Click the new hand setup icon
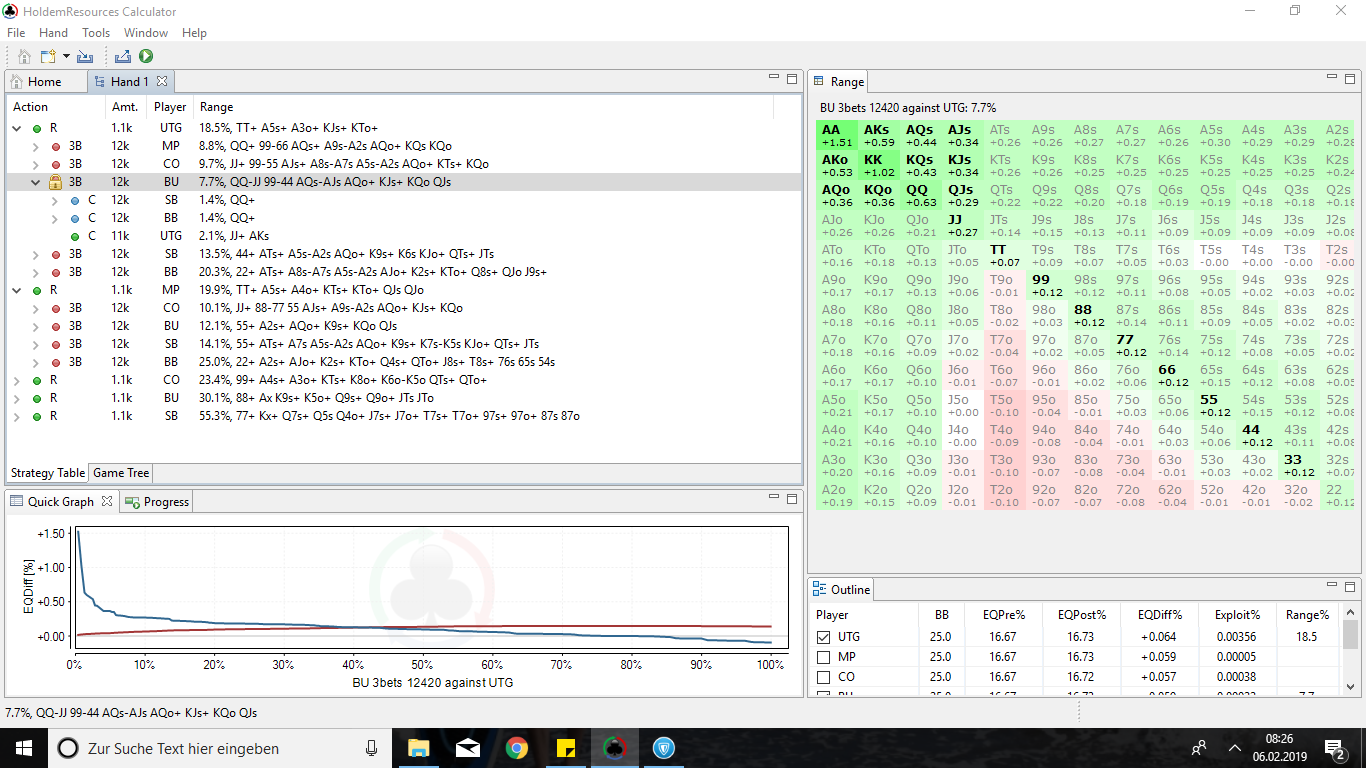Viewport: 1366px width, 768px height. click(48, 57)
